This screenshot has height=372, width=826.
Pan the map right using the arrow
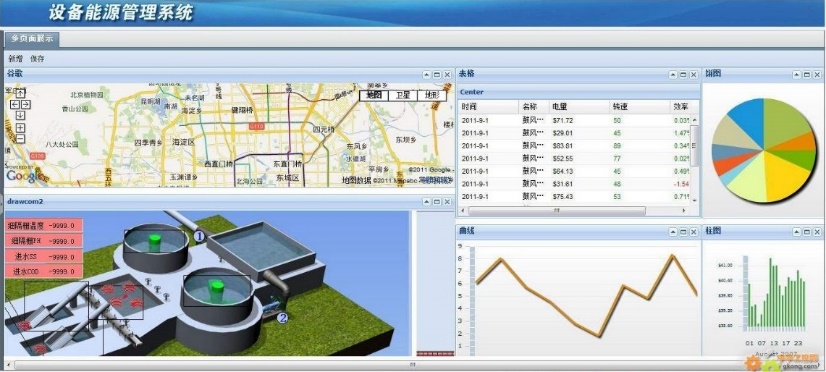(25, 104)
